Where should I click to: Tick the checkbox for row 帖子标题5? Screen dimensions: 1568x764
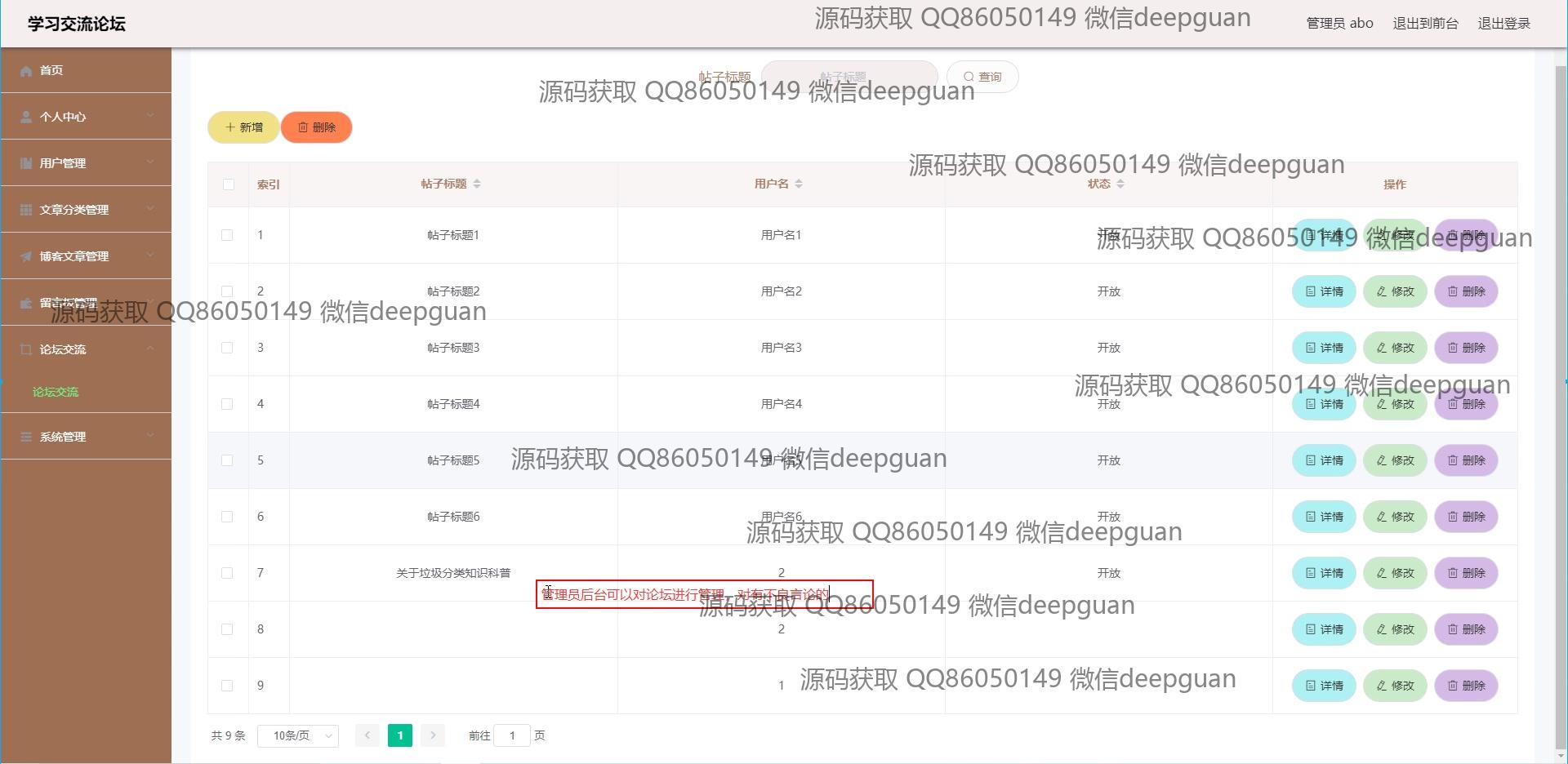click(x=227, y=460)
